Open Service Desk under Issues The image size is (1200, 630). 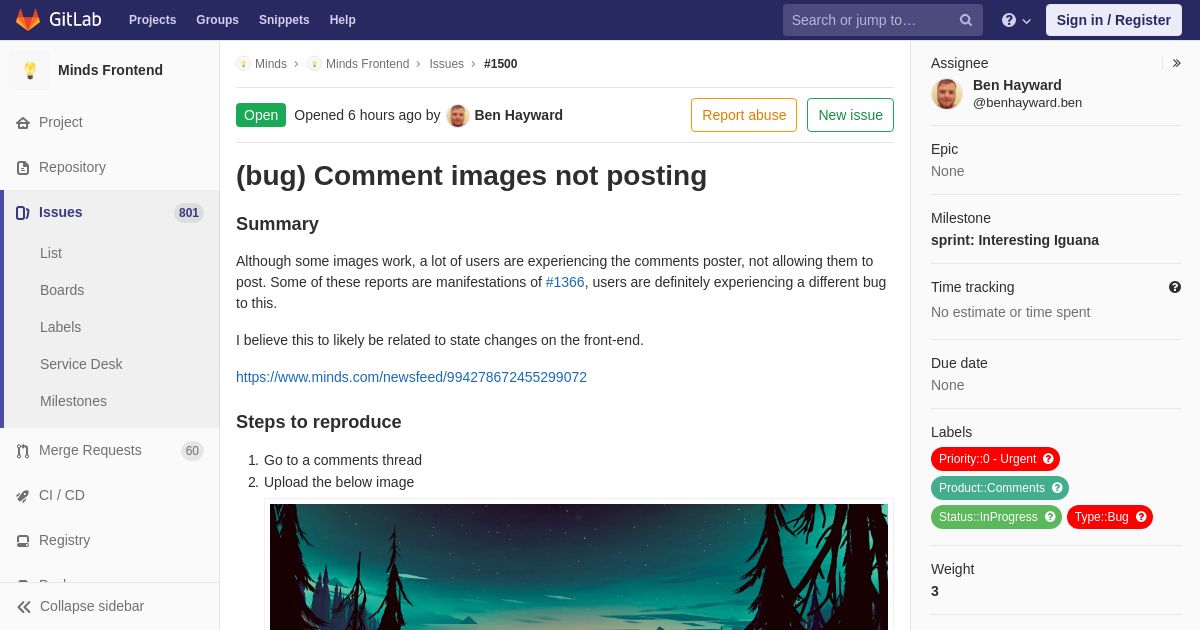coord(81,364)
